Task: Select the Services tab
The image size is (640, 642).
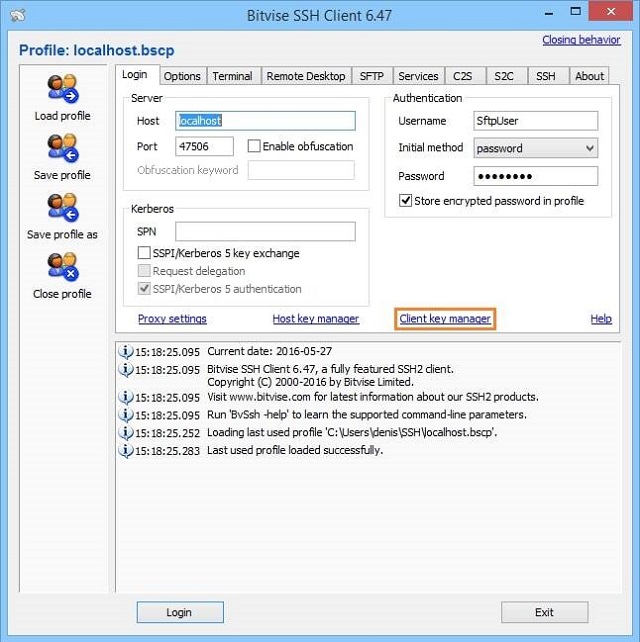Action: click(418, 76)
